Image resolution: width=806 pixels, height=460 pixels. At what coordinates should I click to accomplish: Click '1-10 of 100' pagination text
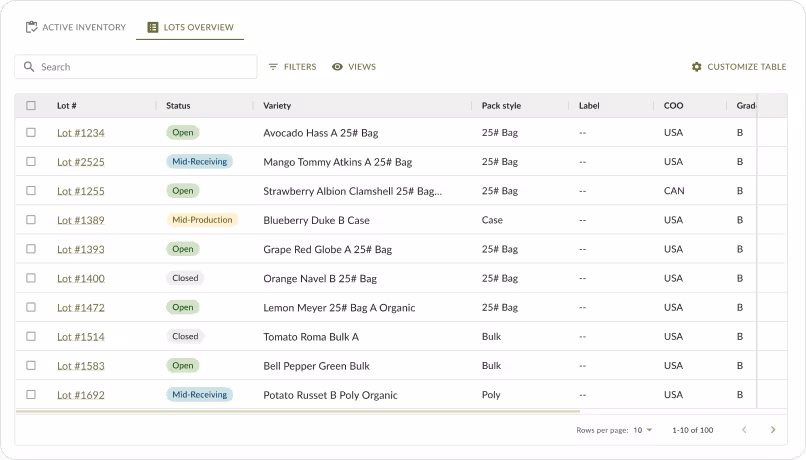coord(692,430)
